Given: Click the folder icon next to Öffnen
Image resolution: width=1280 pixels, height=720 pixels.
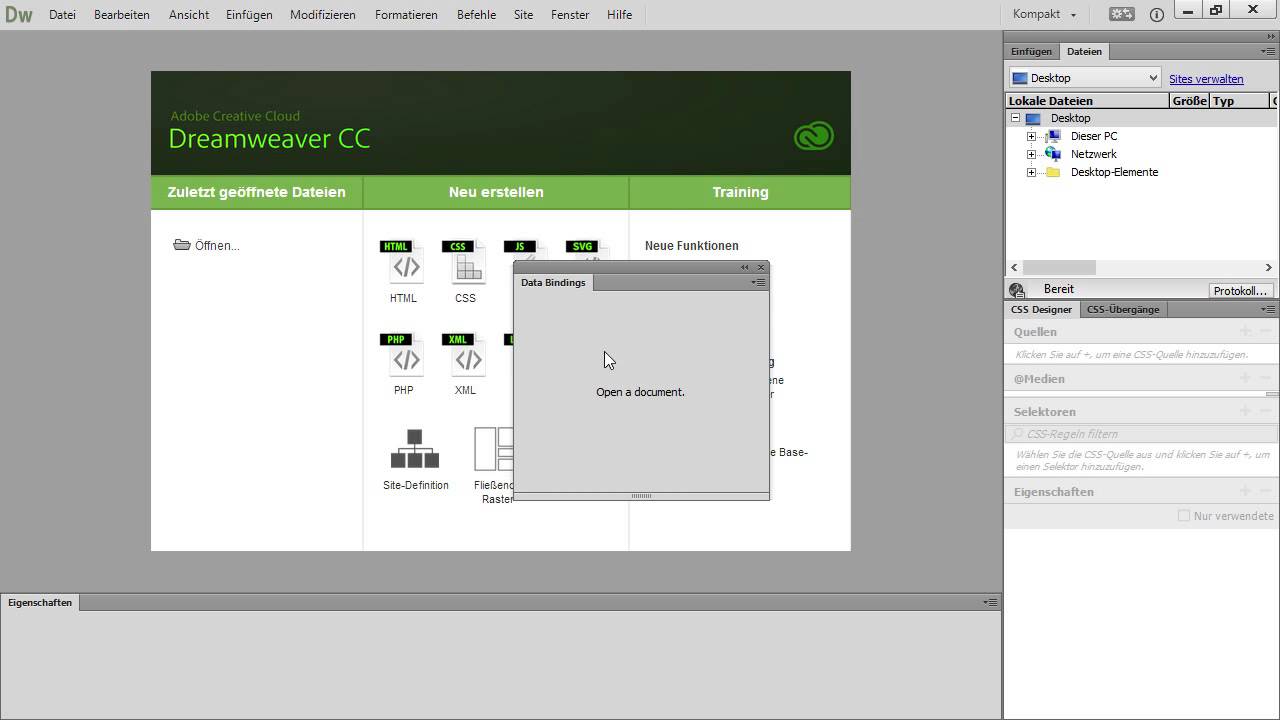Looking at the screenshot, I should click(181, 245).
